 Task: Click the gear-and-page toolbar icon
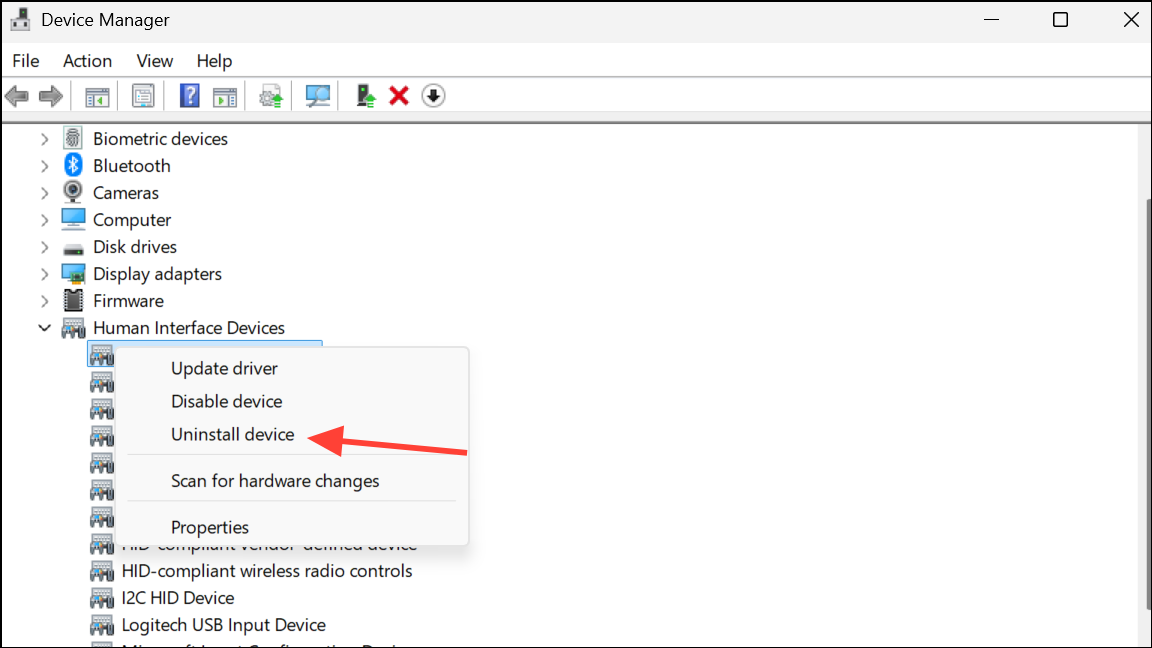click(270, 96)
